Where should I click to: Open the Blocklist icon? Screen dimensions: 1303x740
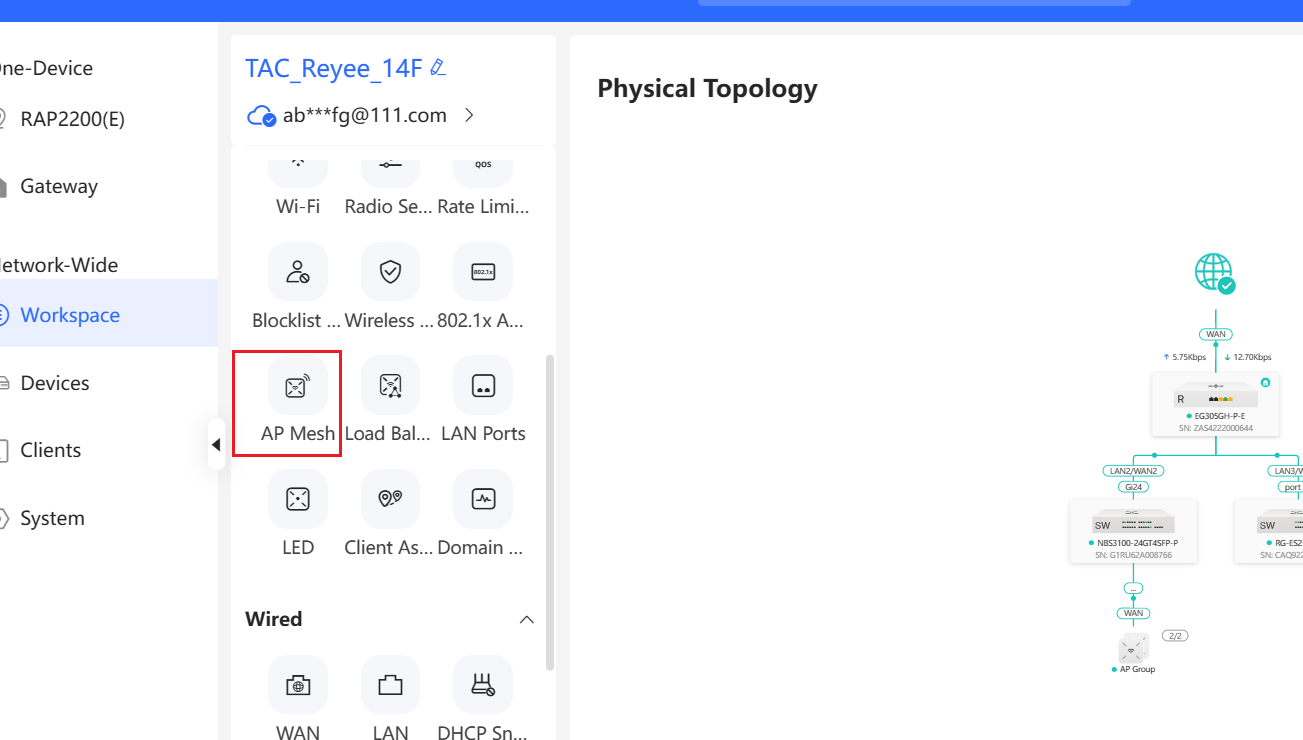(297, 272)
